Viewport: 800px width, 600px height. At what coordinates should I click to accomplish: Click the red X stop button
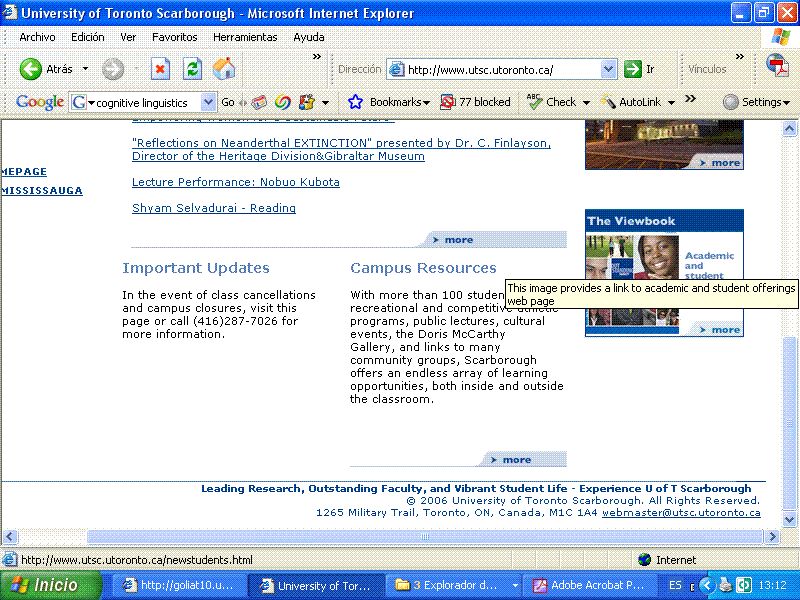point(160,69)
